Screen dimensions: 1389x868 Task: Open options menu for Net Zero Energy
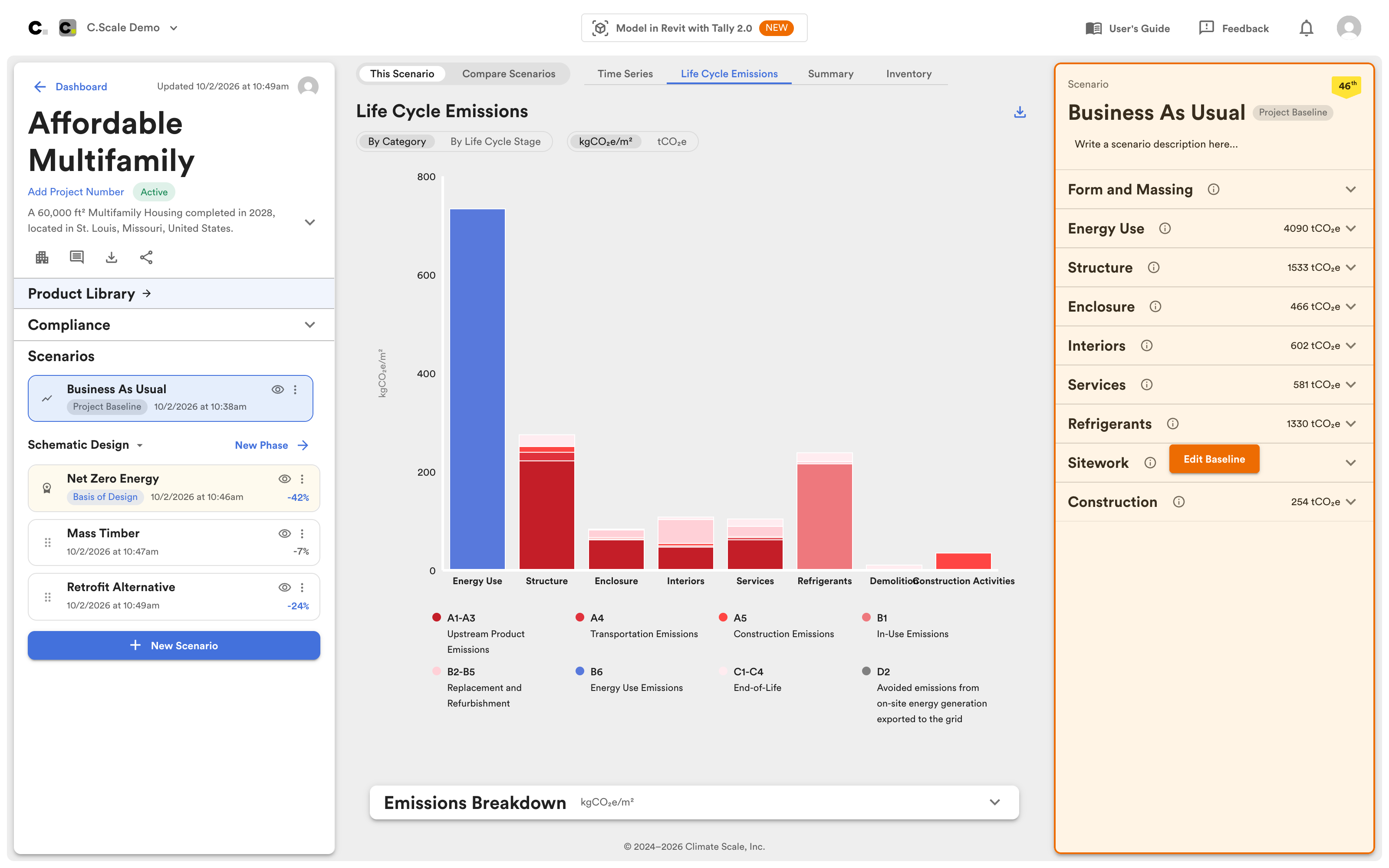(302, 479)
